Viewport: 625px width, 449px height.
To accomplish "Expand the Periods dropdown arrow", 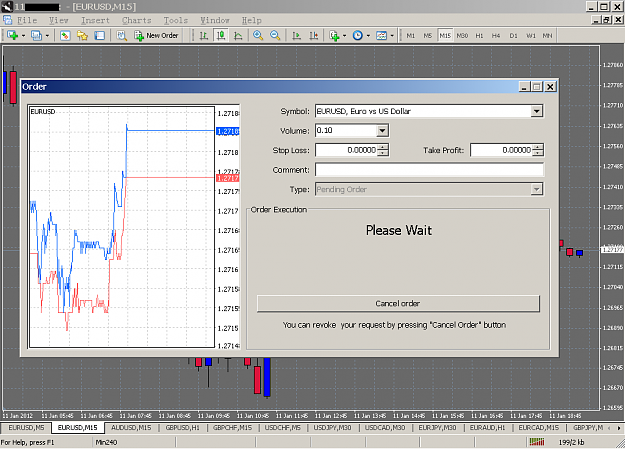I will point(368,36).
